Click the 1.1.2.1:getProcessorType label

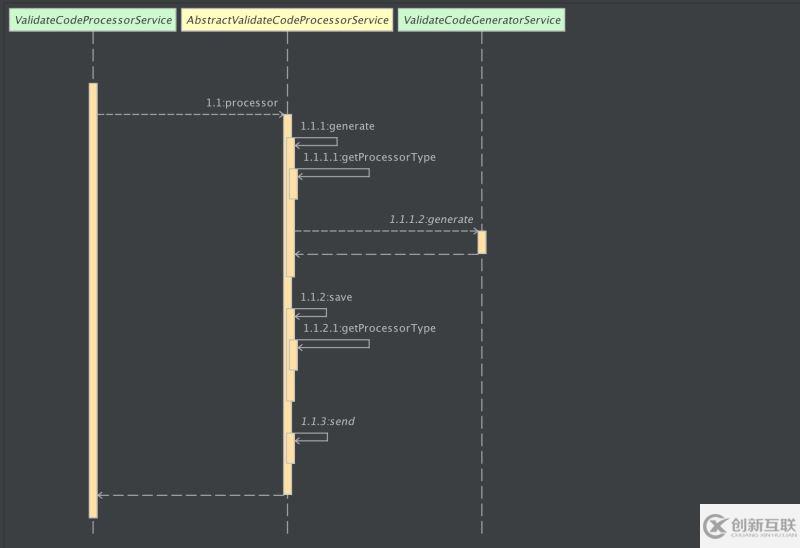pos(370,328)
